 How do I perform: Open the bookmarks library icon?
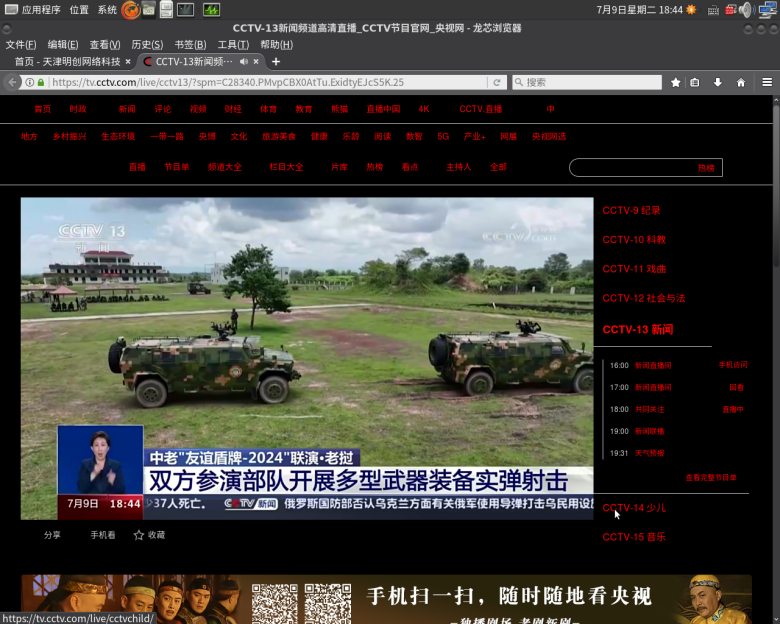click(x=695, y=83)
